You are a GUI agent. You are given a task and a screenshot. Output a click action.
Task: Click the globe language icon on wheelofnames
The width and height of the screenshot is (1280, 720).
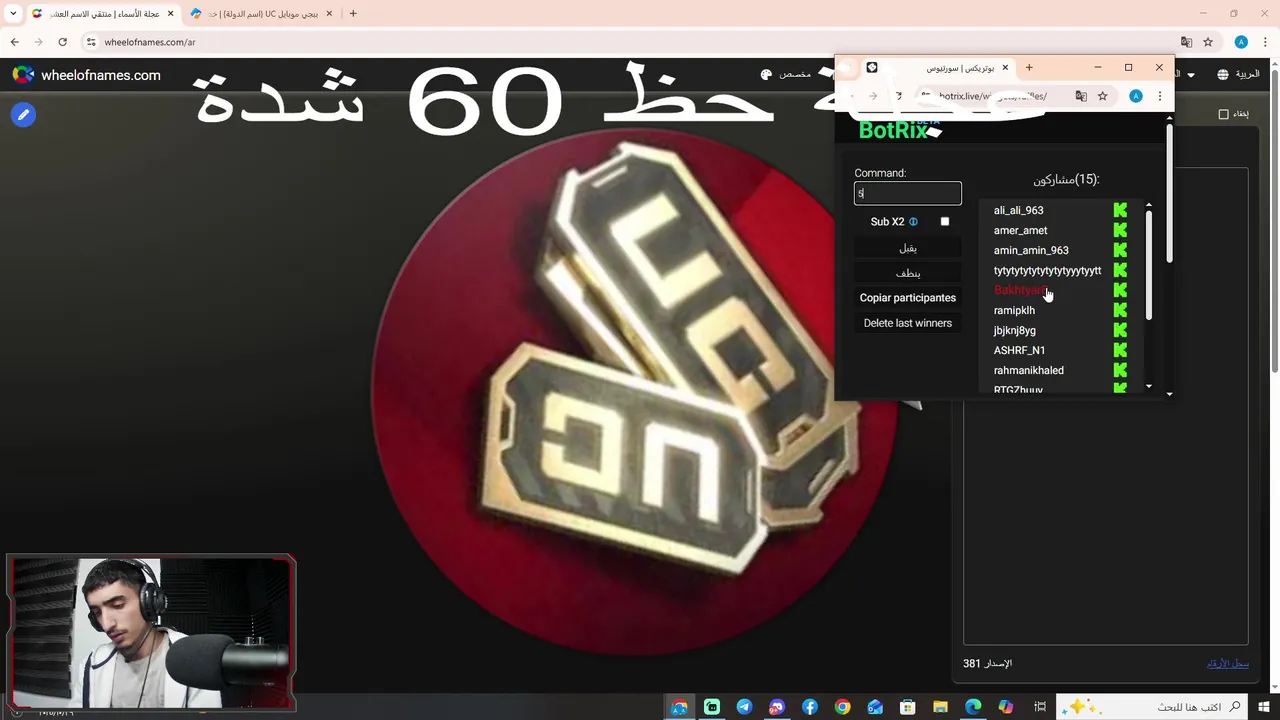[x=1223, y=75]
